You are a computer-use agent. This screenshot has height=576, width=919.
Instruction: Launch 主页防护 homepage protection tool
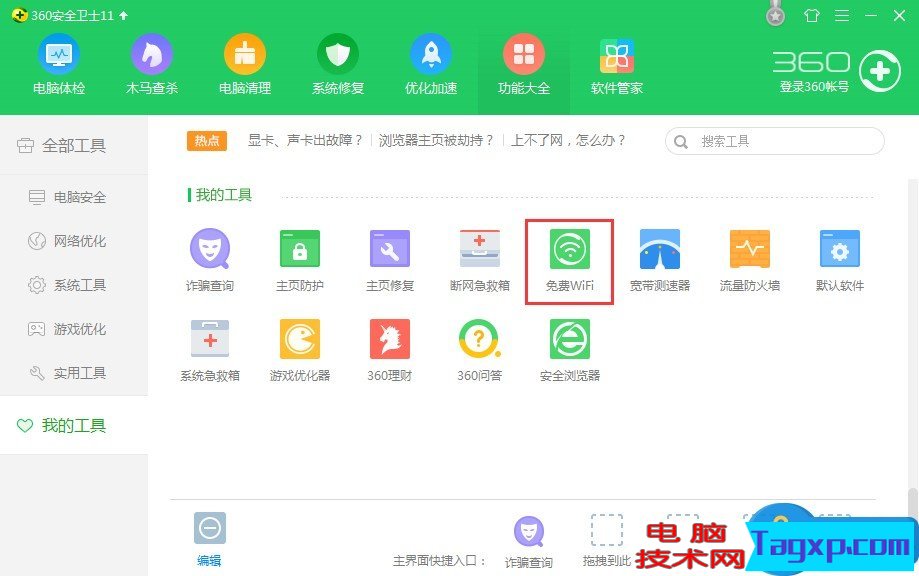click(x=299, y=260)
